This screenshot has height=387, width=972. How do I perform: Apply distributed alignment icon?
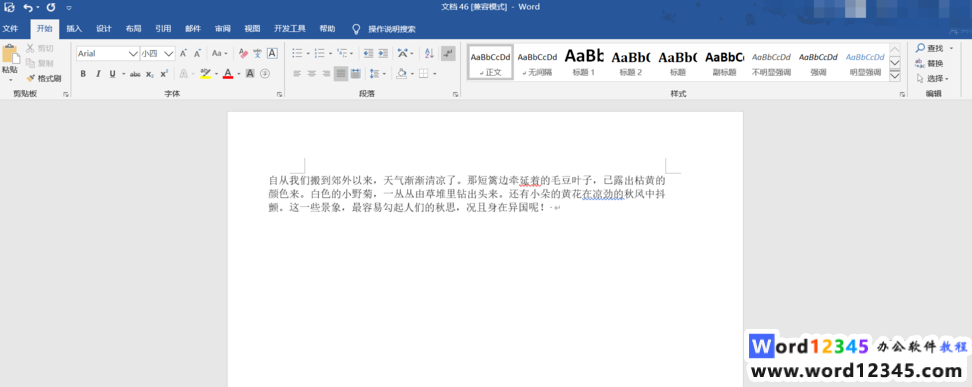[356, 74]
